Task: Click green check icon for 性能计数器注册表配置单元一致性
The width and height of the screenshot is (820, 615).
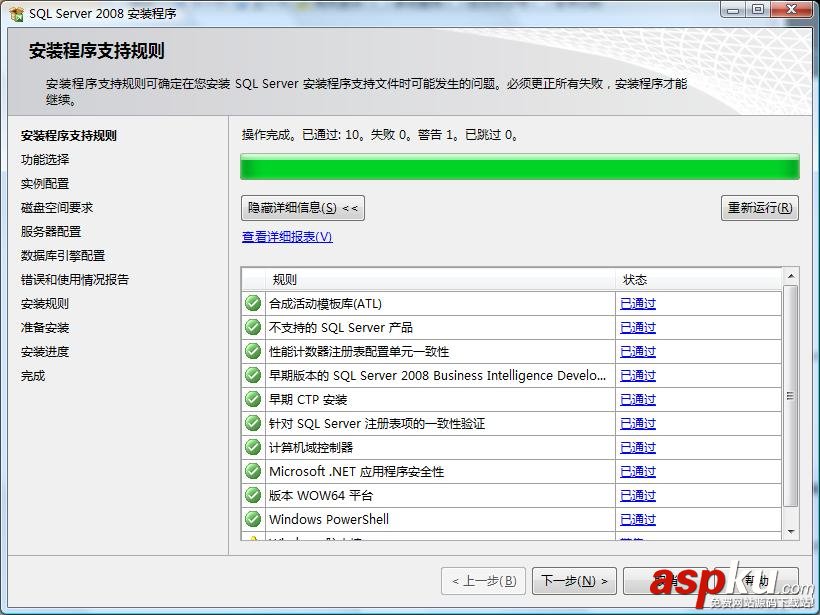Action: click(x=253, y=351)
